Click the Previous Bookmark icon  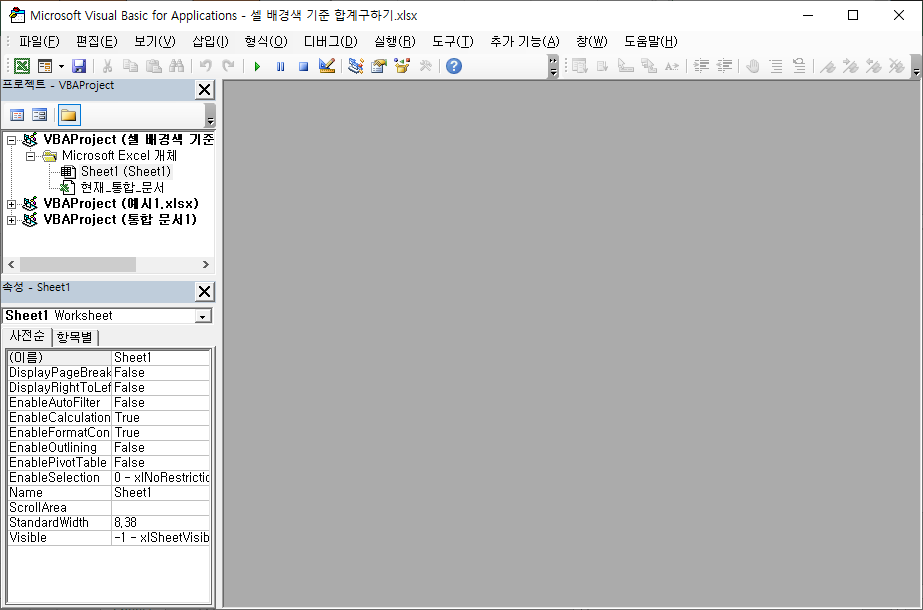point(874,66)
